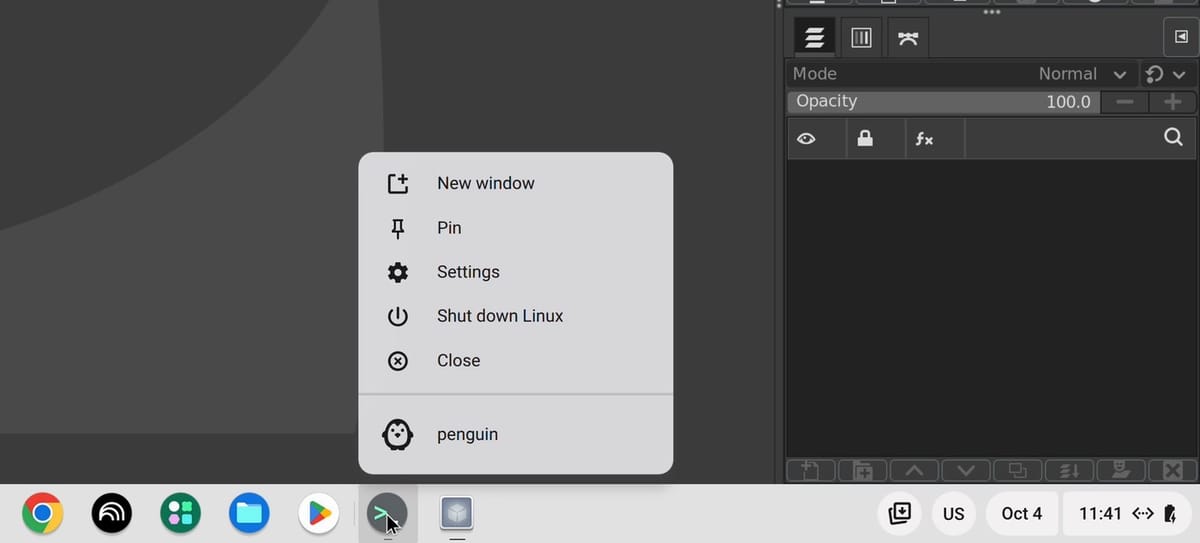This screenshot has height=543, width=1200.
Task: Duplicate the selected layer
Action: coord(1017,470)
